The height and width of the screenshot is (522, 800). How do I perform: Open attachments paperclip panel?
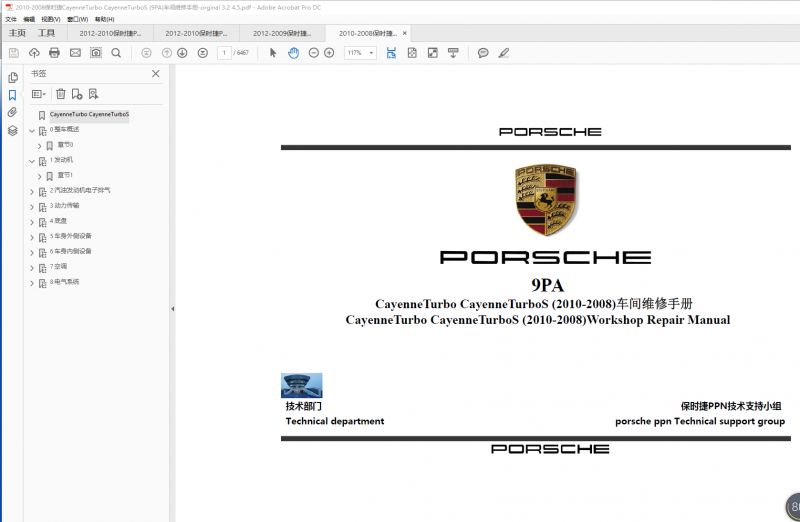(13, 112)
